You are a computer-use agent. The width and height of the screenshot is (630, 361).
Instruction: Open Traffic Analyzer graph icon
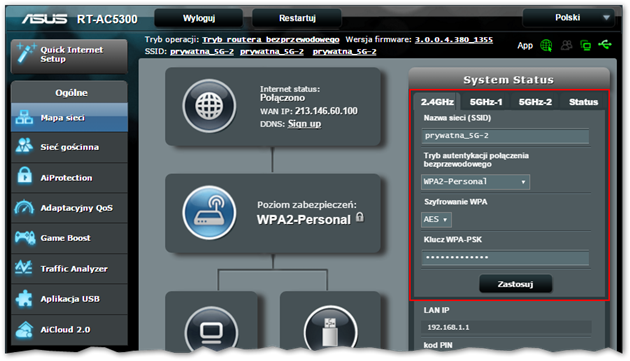pyautogui.click(x=24, y=267)
